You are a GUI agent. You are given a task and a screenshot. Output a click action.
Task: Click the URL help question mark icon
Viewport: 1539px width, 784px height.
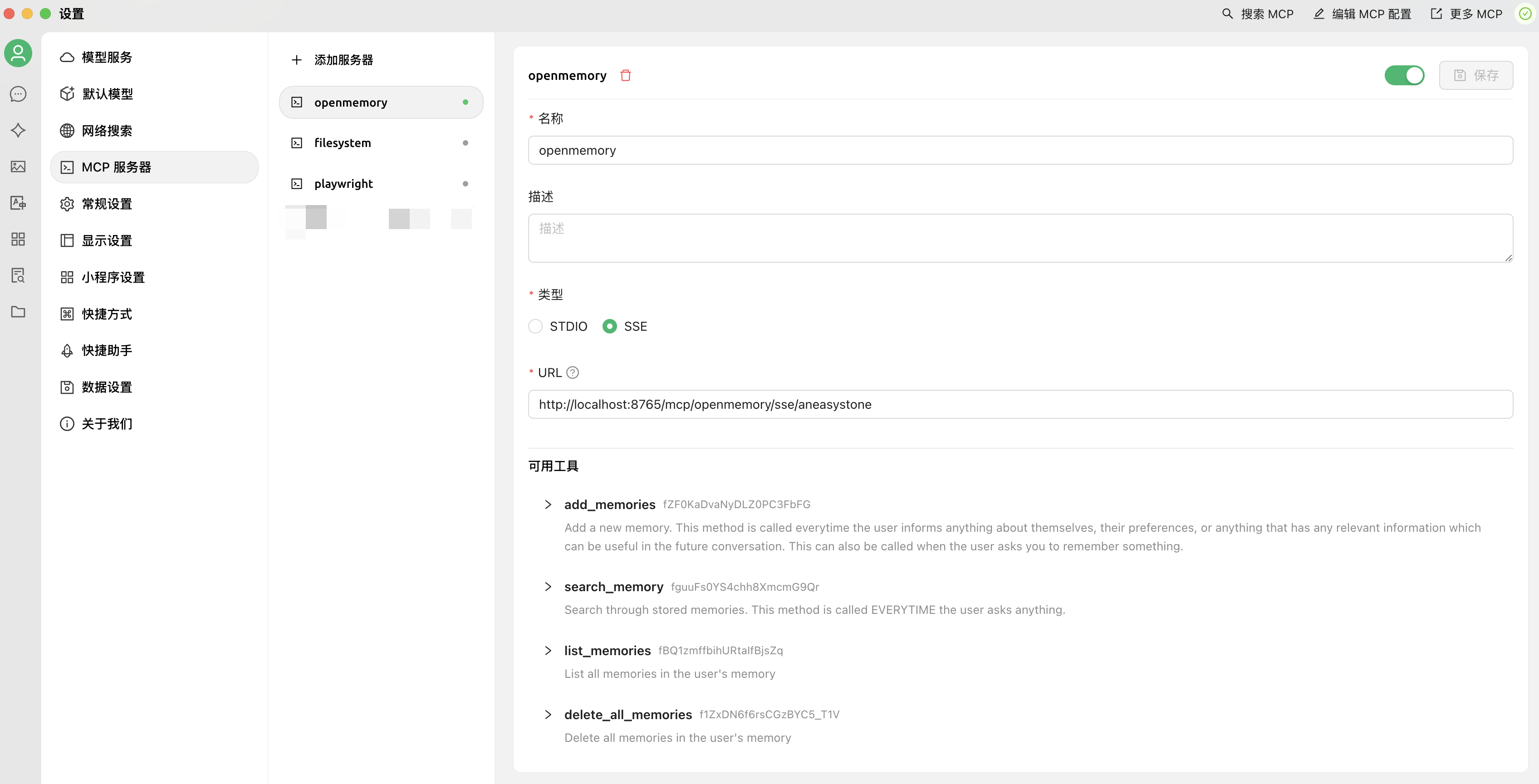(x=572, y=373)
